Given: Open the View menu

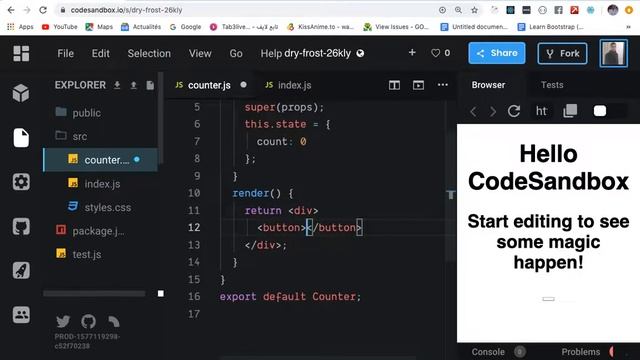Looking at the screenshot, I should click(200, 53).
